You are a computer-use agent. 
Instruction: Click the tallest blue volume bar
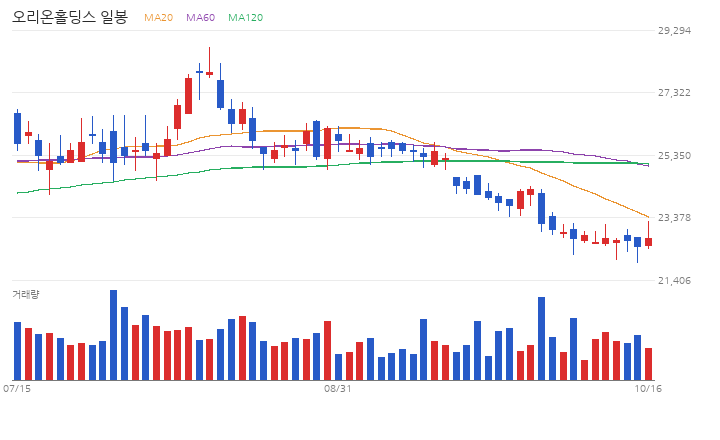[113, 335]
